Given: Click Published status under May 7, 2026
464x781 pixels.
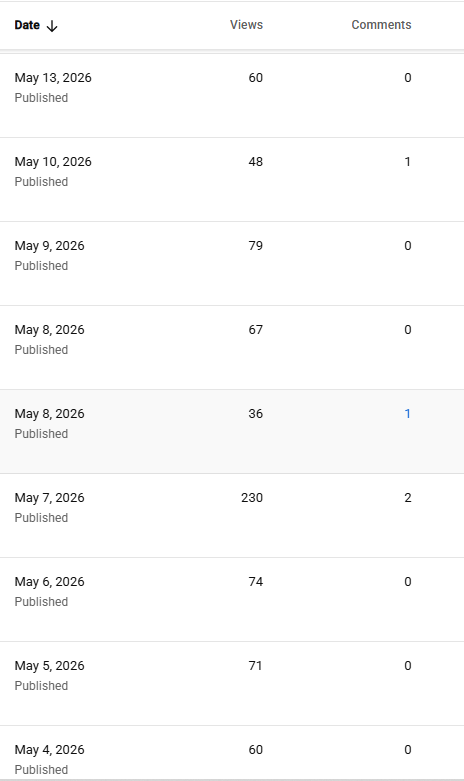Looking at the screenshot, I should pyautogui.click(x=41, y=518).
